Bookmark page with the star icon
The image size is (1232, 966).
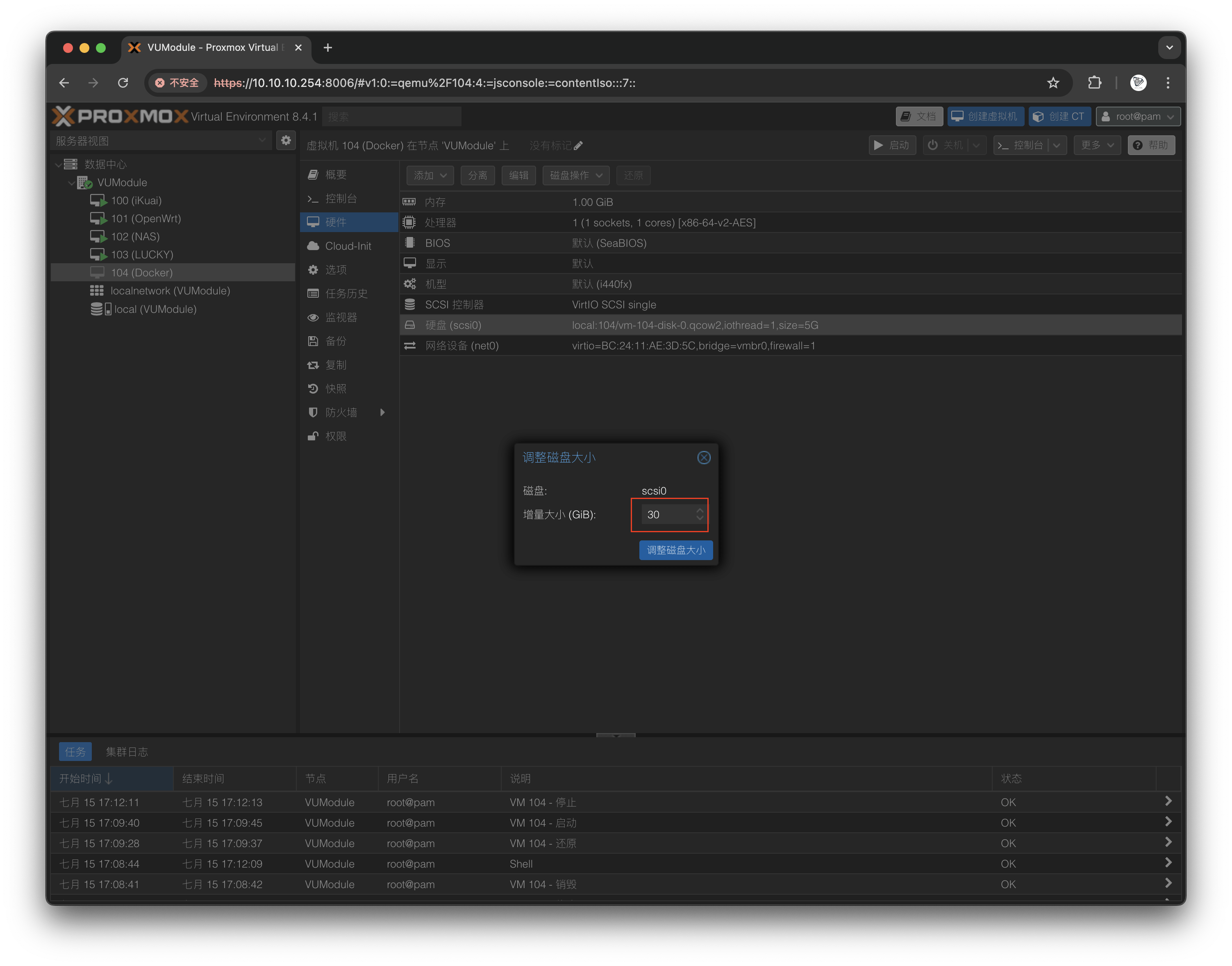point(1053,83)
